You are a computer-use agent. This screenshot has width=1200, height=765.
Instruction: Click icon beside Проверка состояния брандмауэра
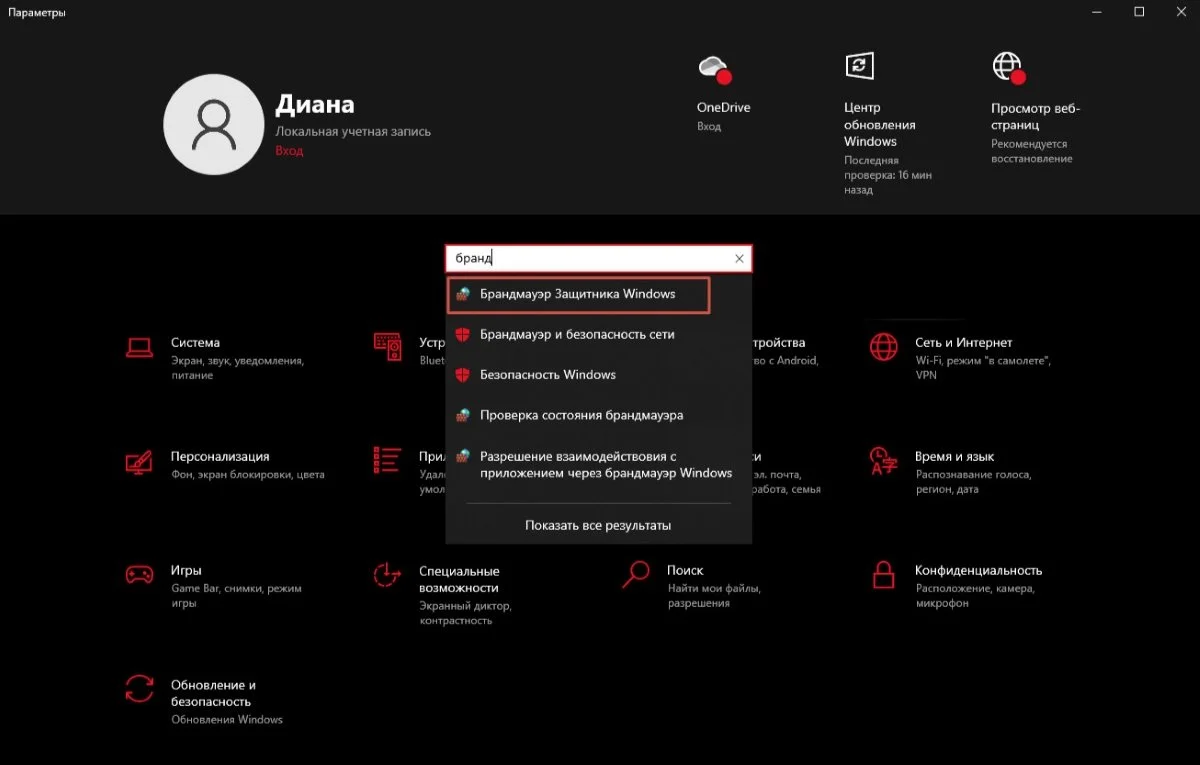pos(462,415)
